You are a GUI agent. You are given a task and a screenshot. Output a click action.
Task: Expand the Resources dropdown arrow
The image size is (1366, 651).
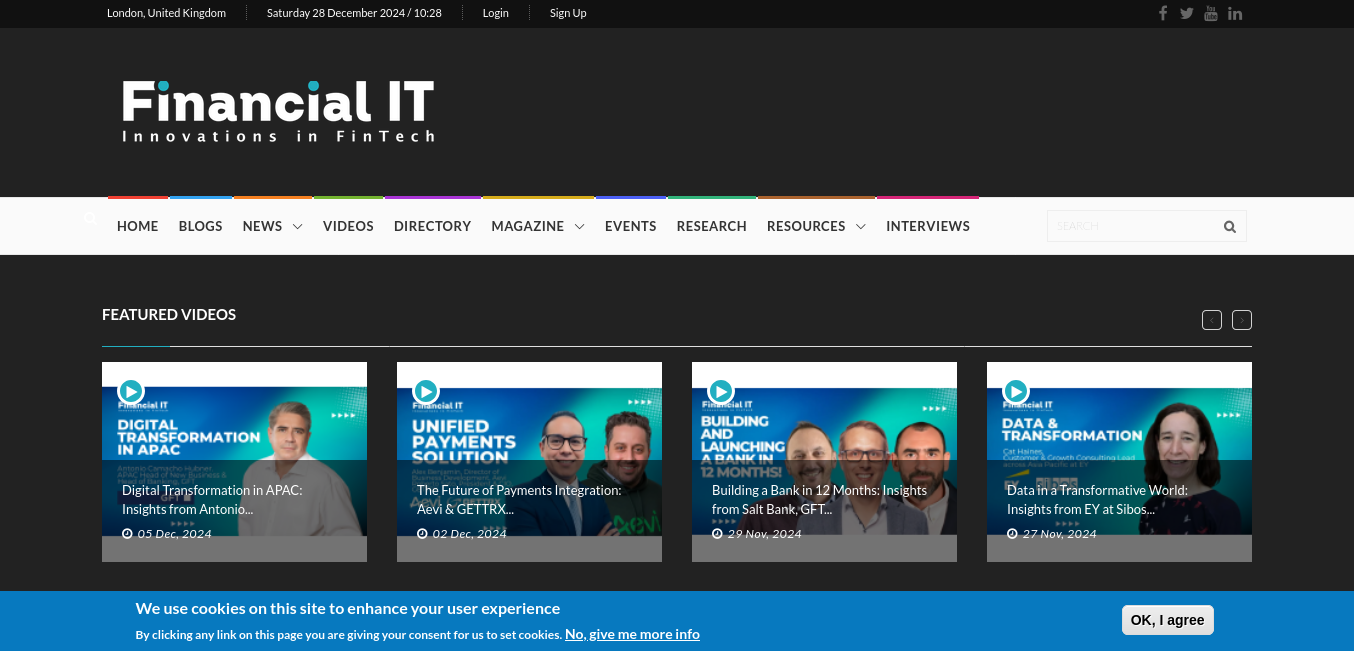coord(860,227)
